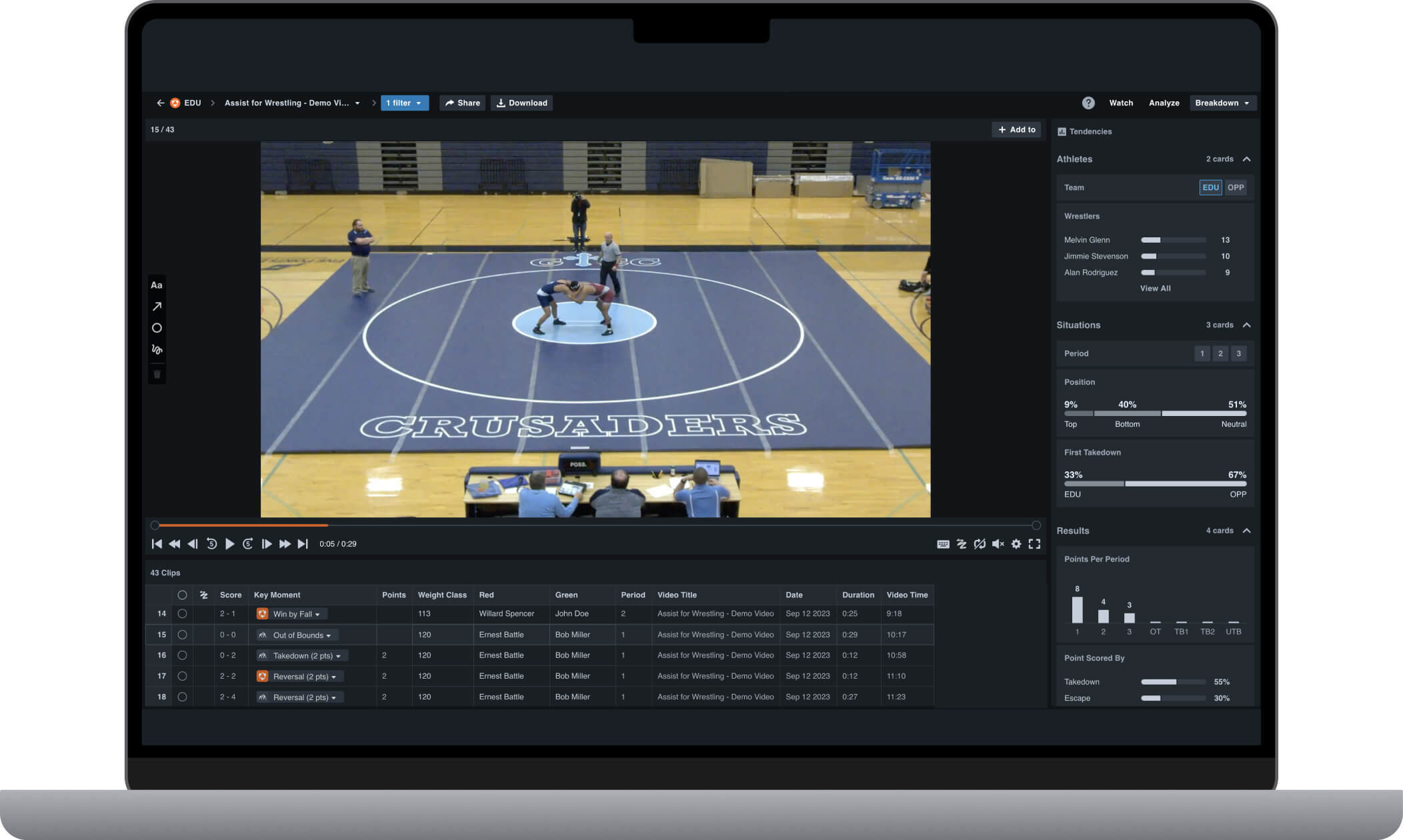This screenshot has width=1403, height=840.
Task: Switch the Team filter to OPP
Action: (x=1236, y=187)
